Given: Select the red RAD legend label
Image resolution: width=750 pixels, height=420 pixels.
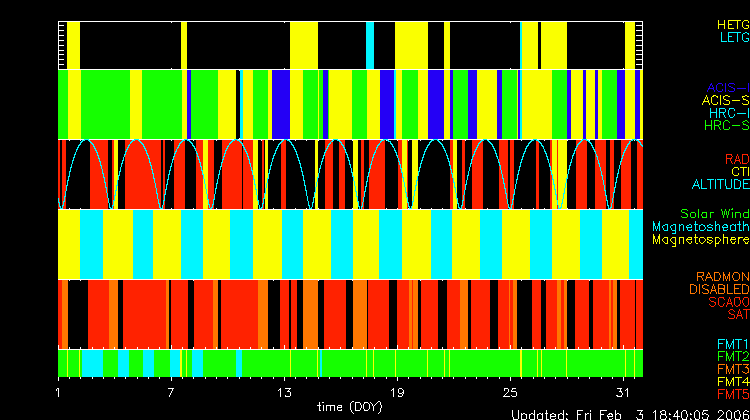Looking at the screenshot, I should click(x=736, y=159).
